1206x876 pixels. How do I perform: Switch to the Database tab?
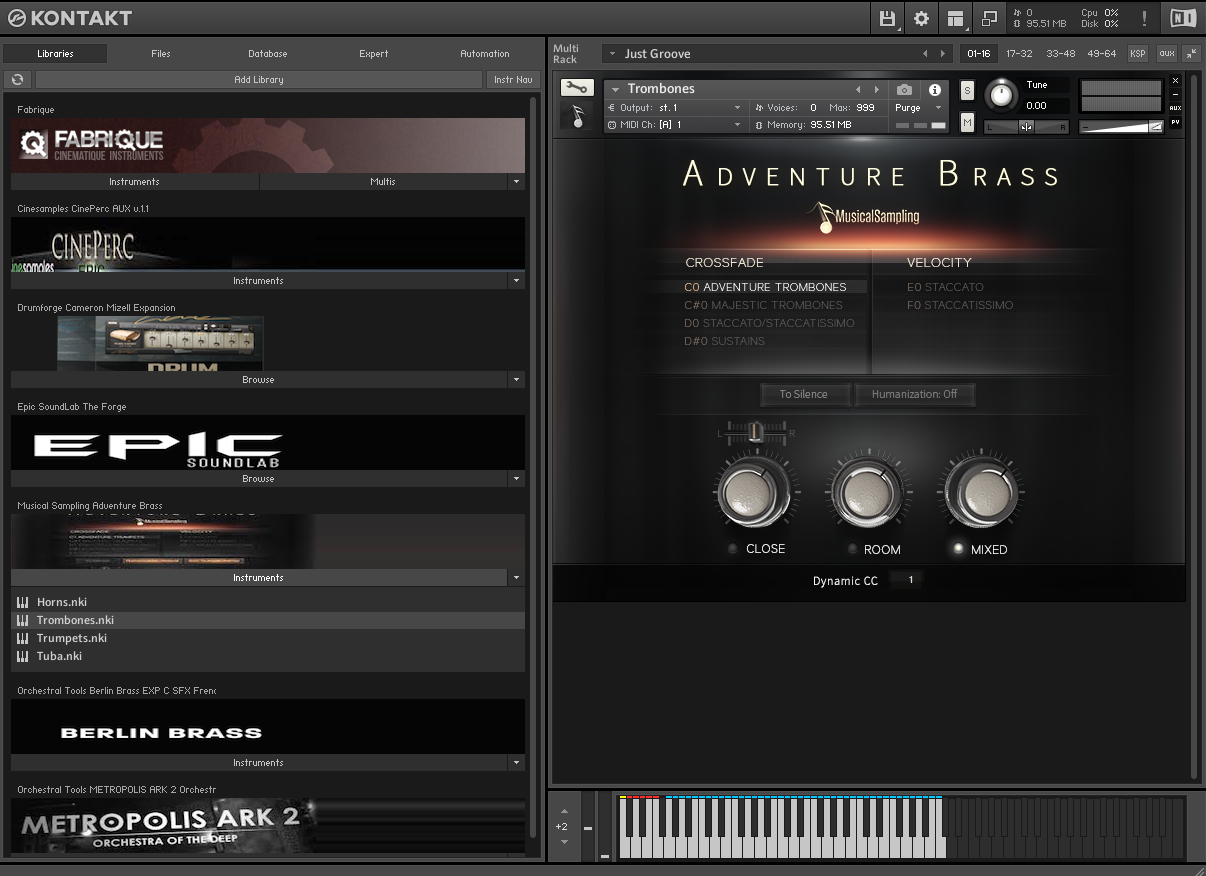(x=268, y=54)
